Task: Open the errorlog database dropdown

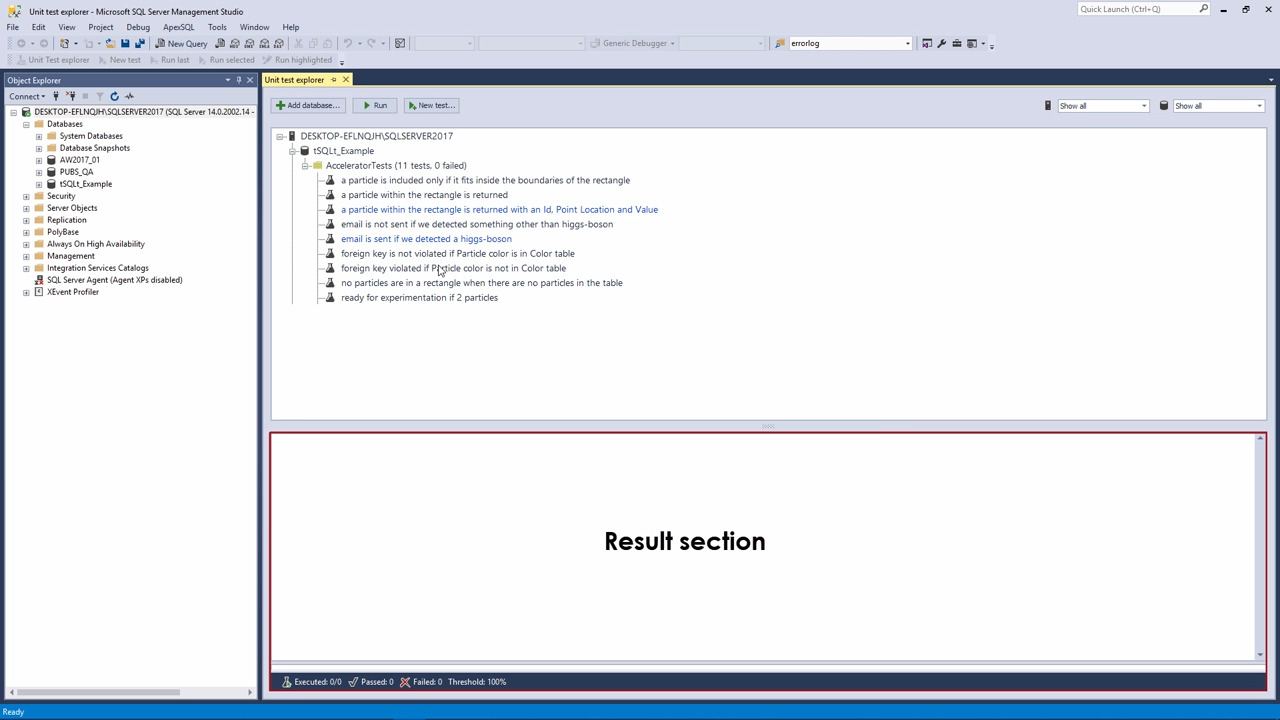Action: pyautogui.click(x=906, y=43)
